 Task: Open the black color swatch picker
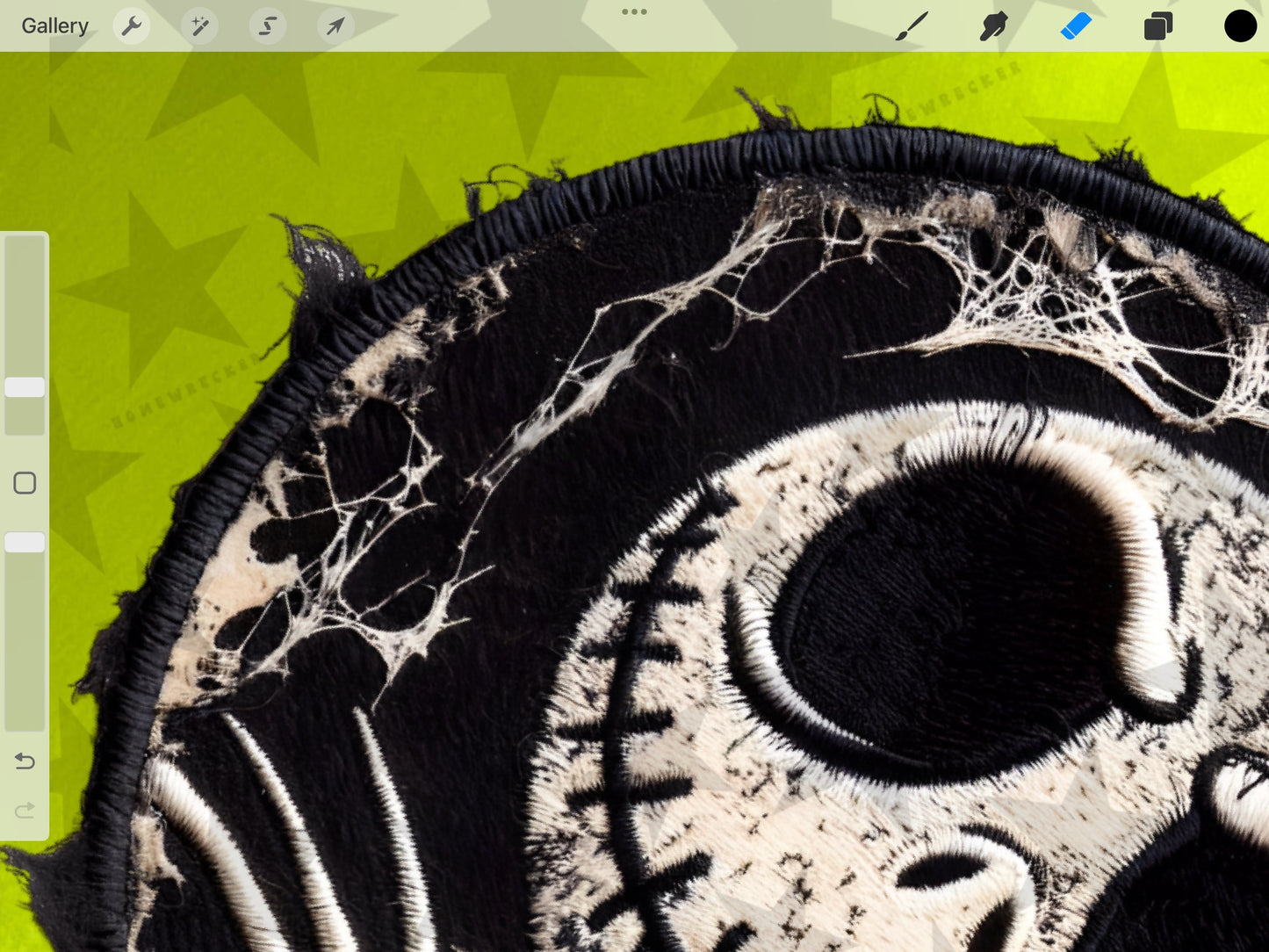[x=1240, y=26]
